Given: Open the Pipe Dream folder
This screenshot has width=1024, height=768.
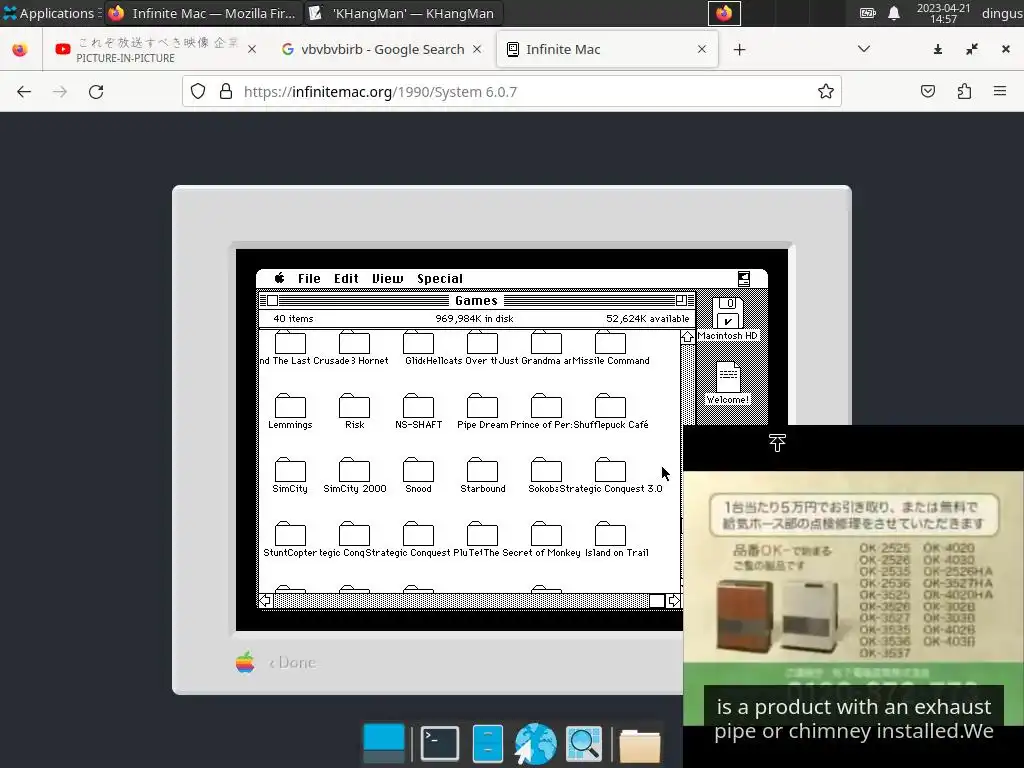Looking at the screenshot, I should tap(483, 406).
